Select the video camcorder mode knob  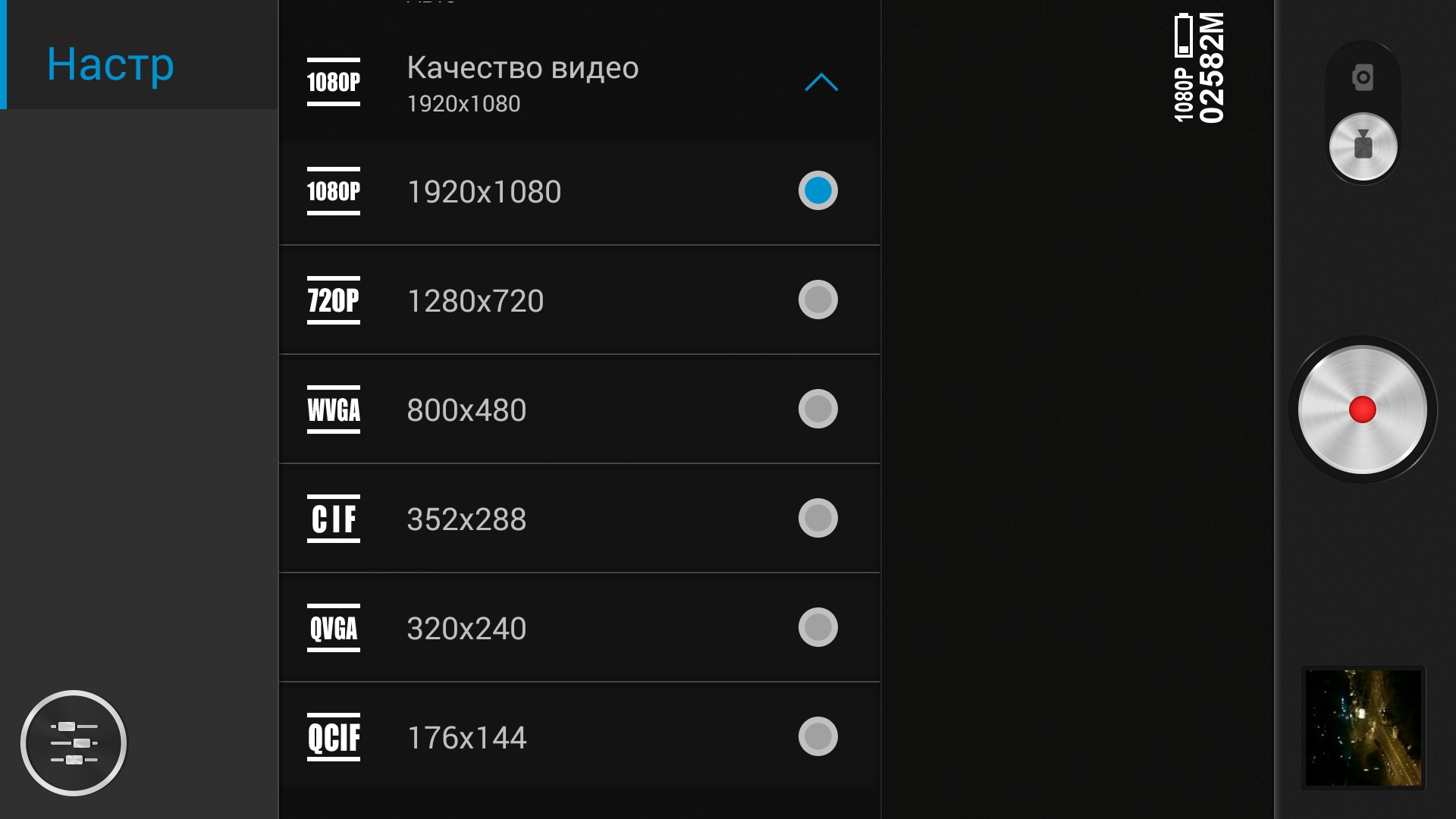1363,146
